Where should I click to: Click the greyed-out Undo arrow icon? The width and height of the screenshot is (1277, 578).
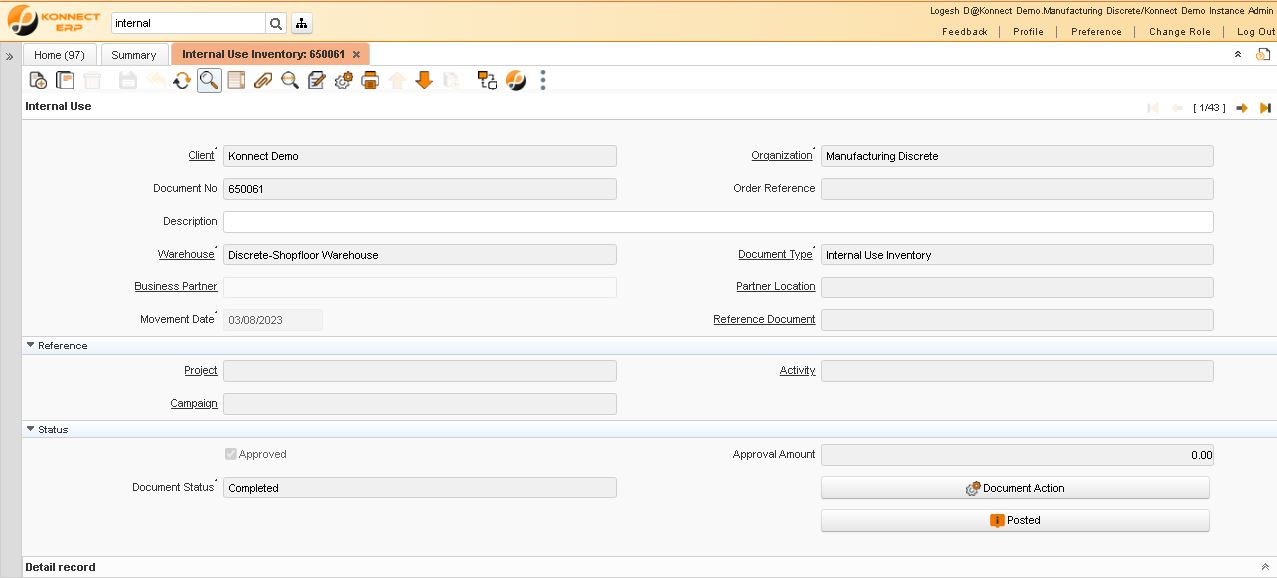pyautogui.click(x=155, y=81)
